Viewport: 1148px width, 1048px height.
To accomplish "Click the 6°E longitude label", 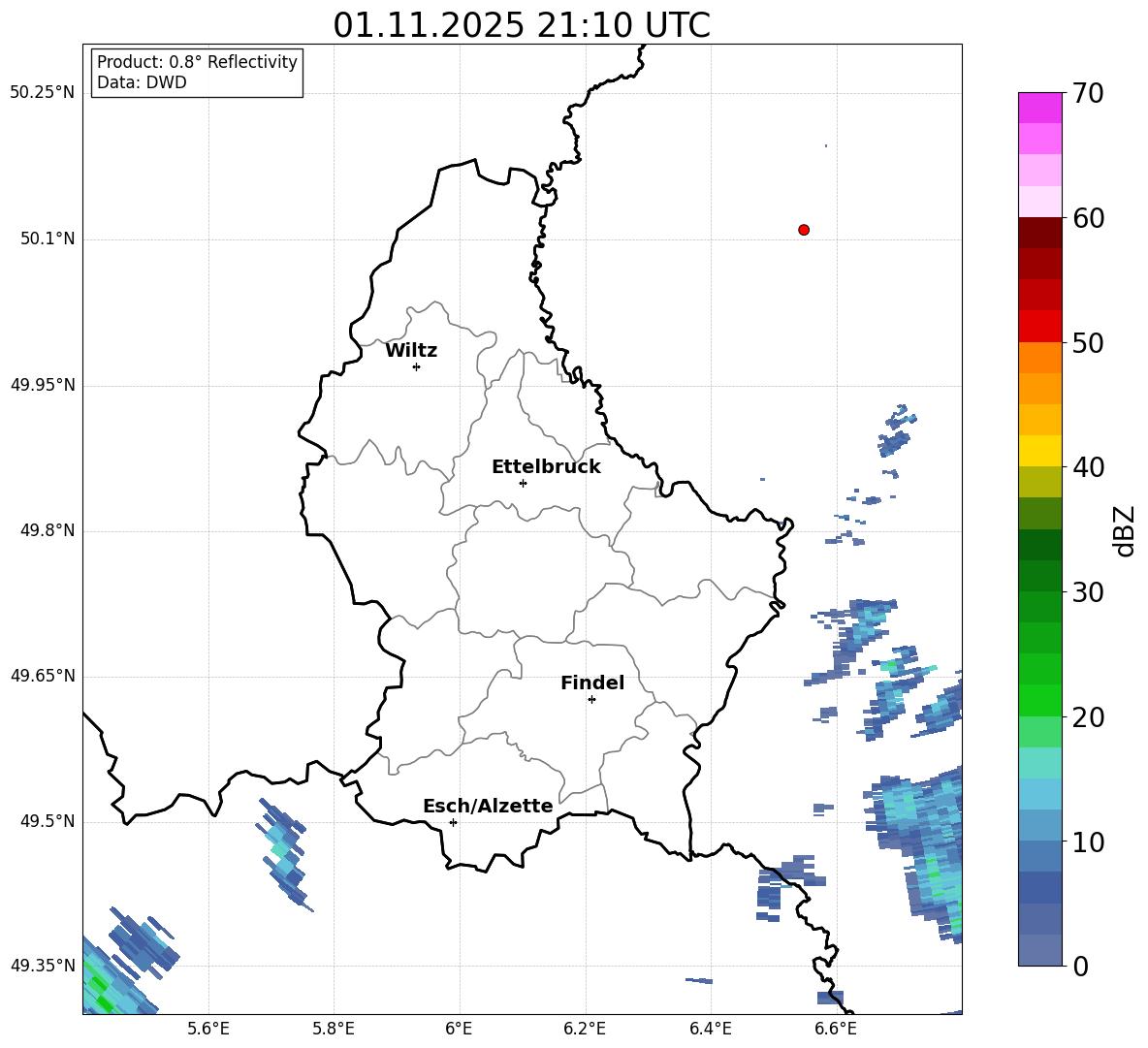I will [x=459, y=1029].
